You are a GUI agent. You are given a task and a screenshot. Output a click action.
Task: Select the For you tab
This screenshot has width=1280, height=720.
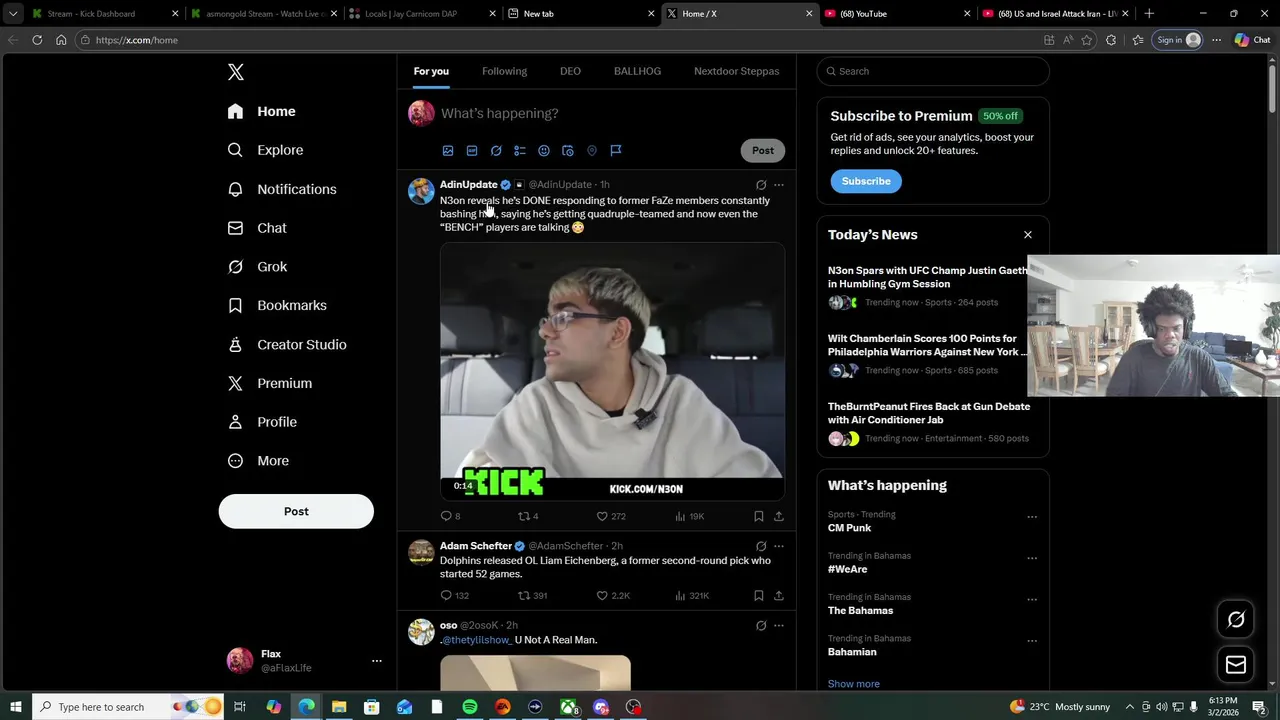[x=431, y=71]
